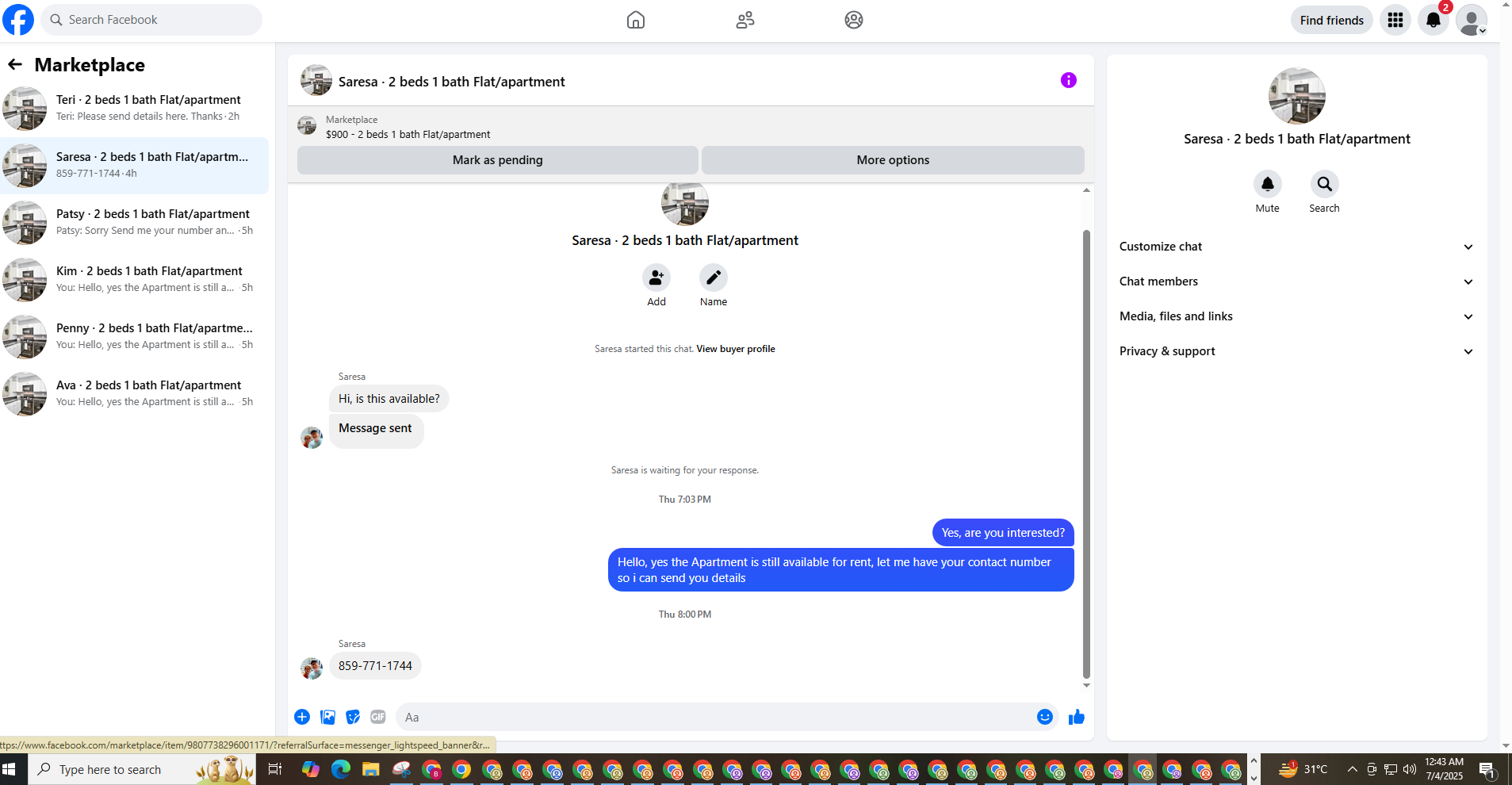Open Saresa conversation in list
1512x785 pixels.
pos(135,166)
